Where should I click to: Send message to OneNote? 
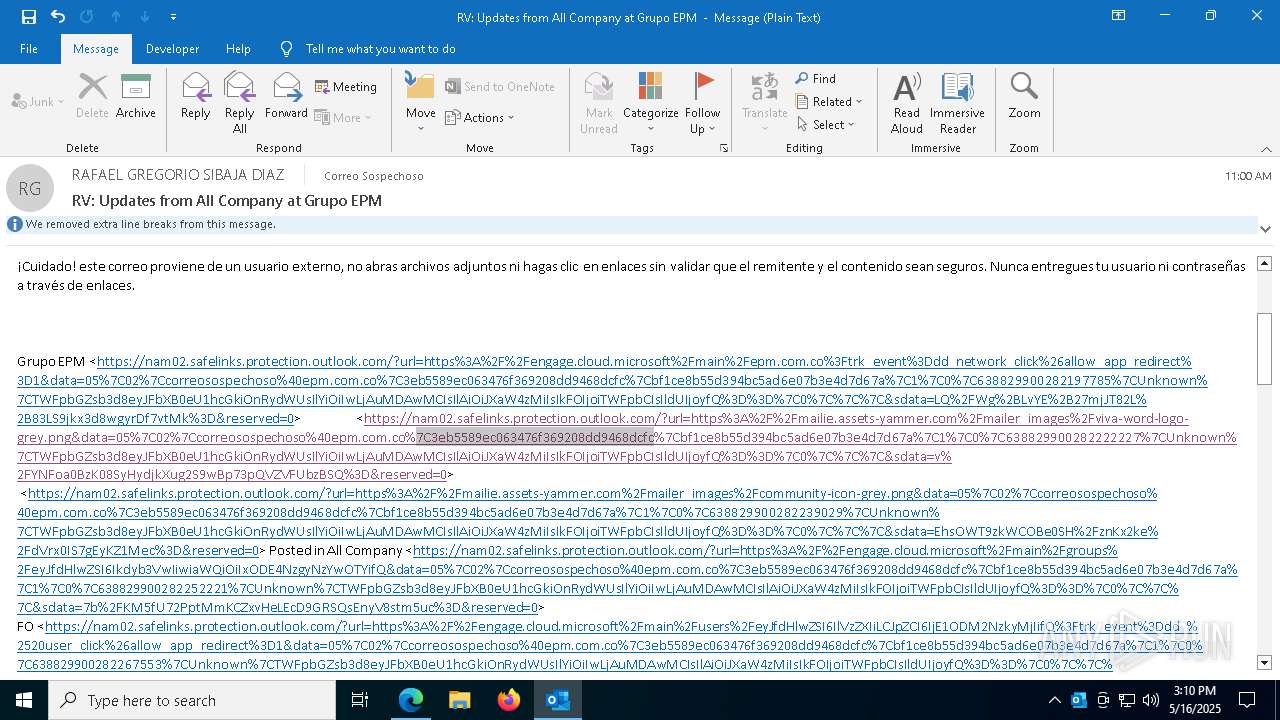point(500,87)
